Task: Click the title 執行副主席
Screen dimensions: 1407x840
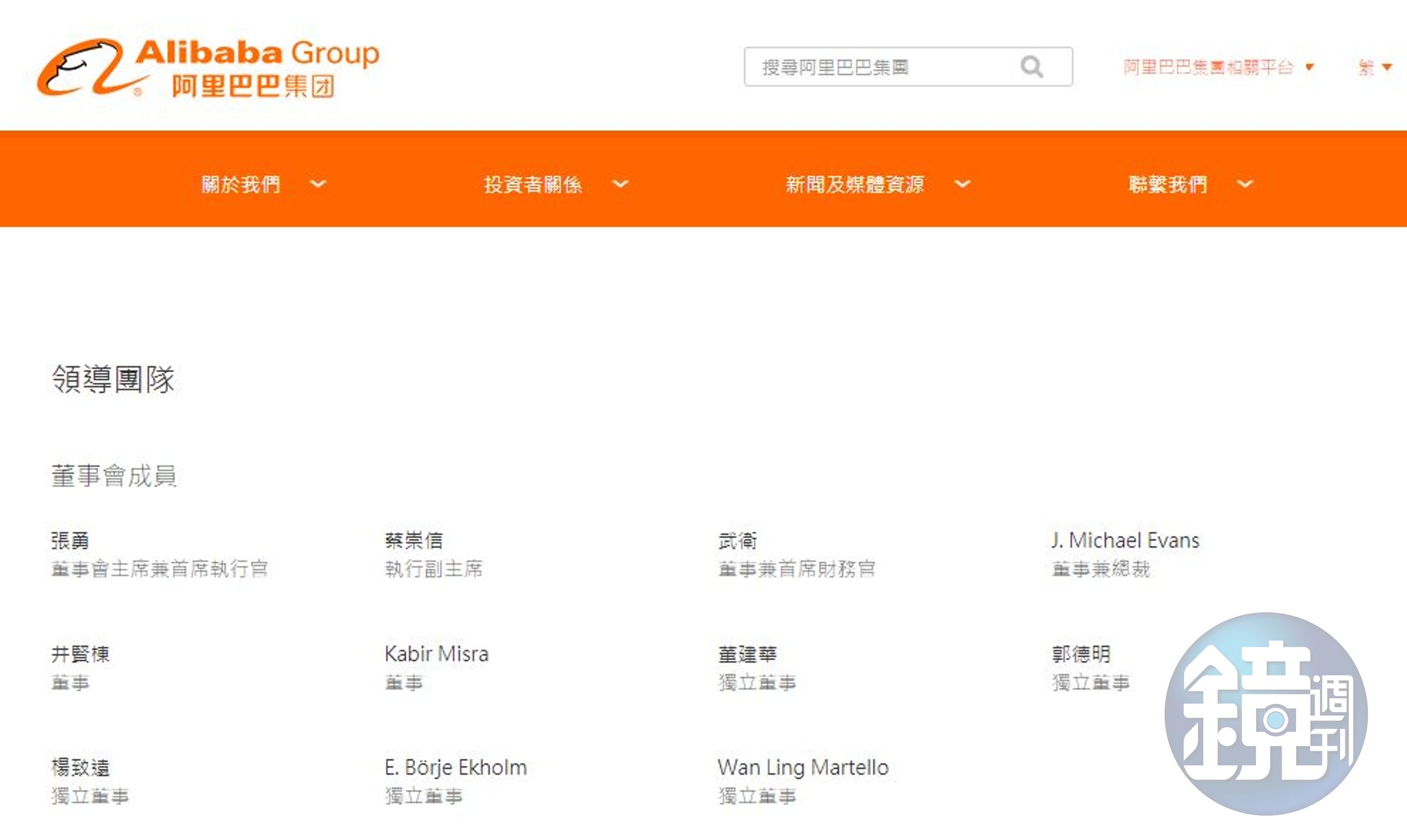Action: [x=434, y=569]
